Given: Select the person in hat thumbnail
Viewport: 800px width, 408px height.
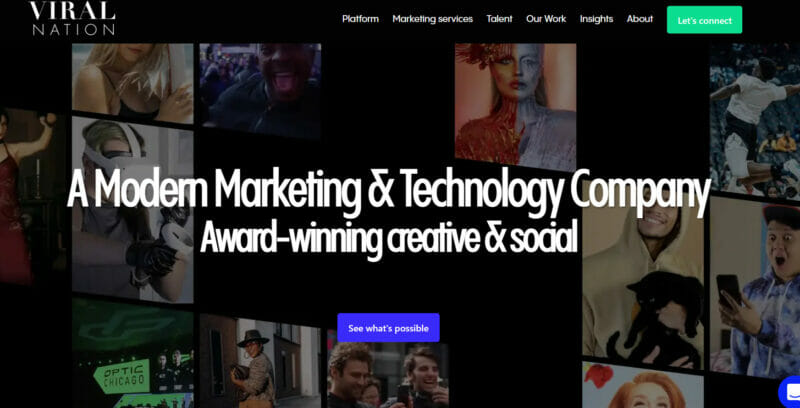Looking at the screenshot, I should click(260, 362).
